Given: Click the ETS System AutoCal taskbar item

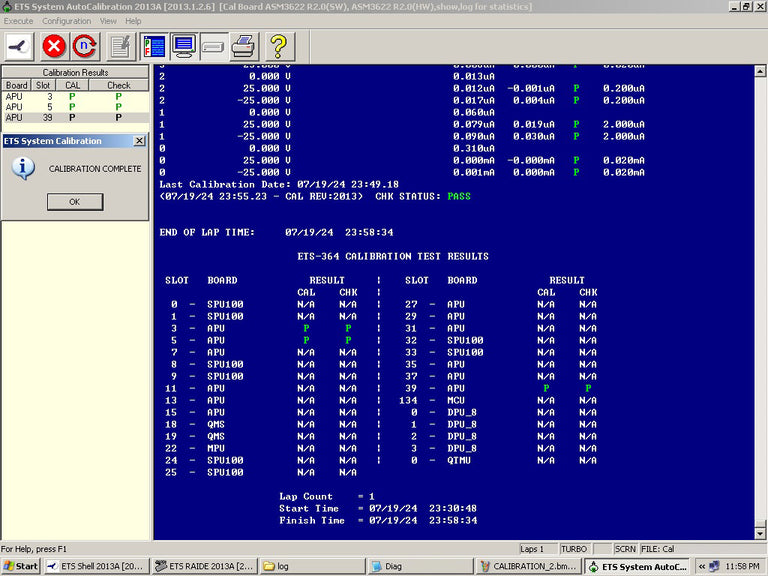Looking at the screenshot, I should pyautogui.click(x=637, y=566).
